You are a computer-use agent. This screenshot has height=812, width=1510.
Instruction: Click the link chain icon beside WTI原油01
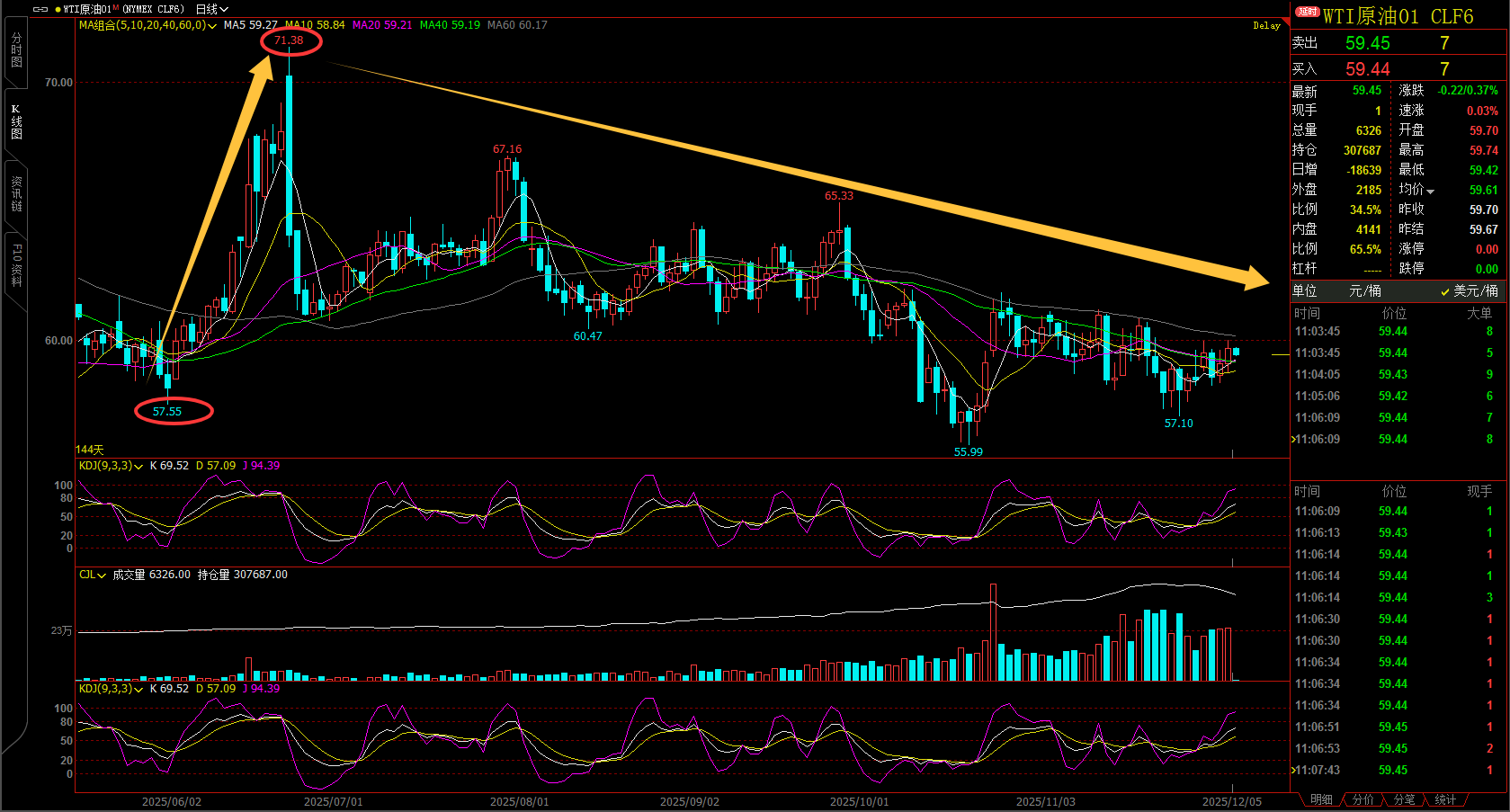click(40, 9)
